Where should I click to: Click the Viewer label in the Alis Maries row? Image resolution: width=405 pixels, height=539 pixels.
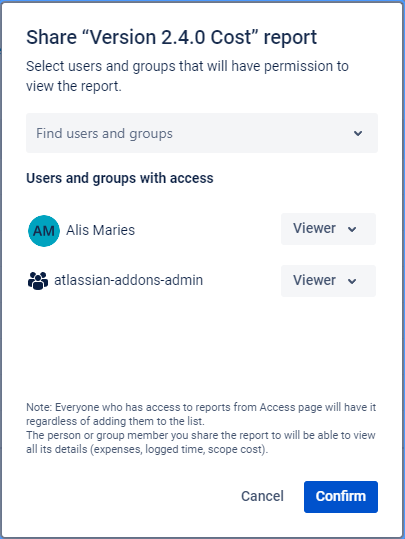pos(314,228)
